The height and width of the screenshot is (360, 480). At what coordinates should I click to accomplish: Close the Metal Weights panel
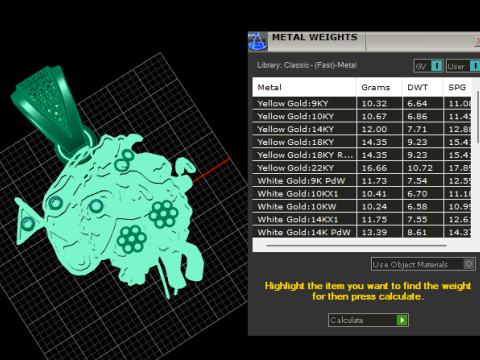[477, 41]
